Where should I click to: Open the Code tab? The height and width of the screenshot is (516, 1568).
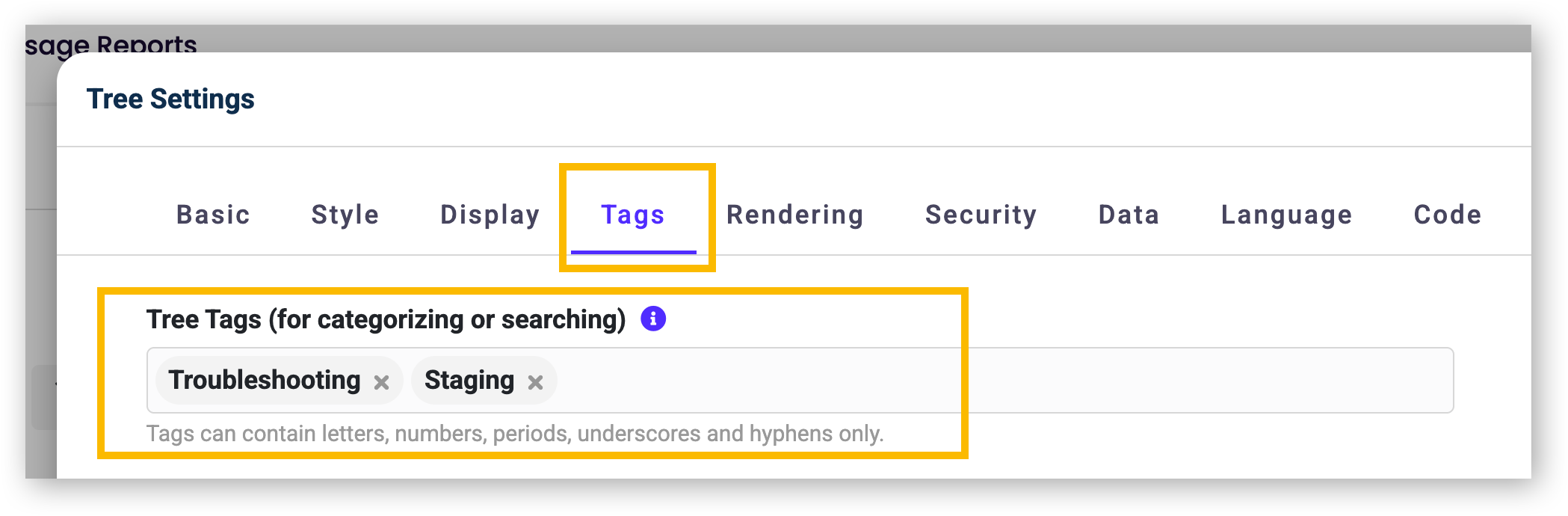pos(1448,215)
